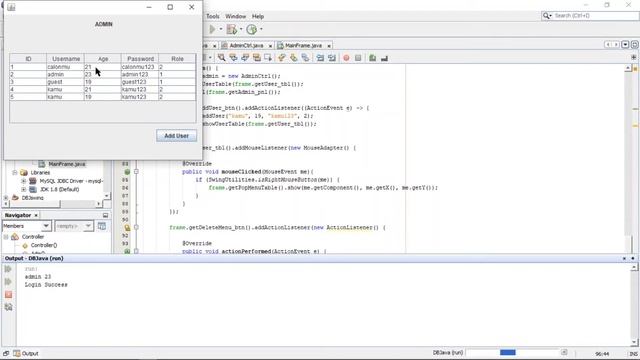Open the Help menu
The height and width of the screenshot is (360, 640).
pyautogui.click(x=258, y=16)
